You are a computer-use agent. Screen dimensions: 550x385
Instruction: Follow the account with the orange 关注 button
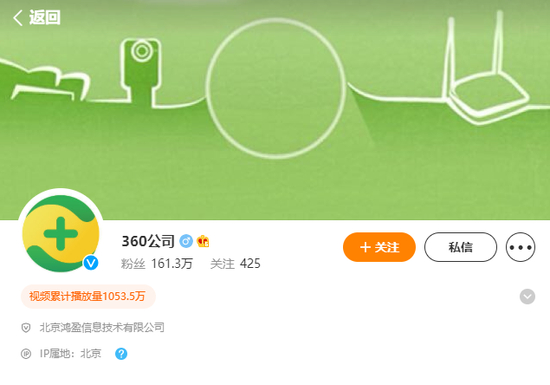tap(379, 247)
